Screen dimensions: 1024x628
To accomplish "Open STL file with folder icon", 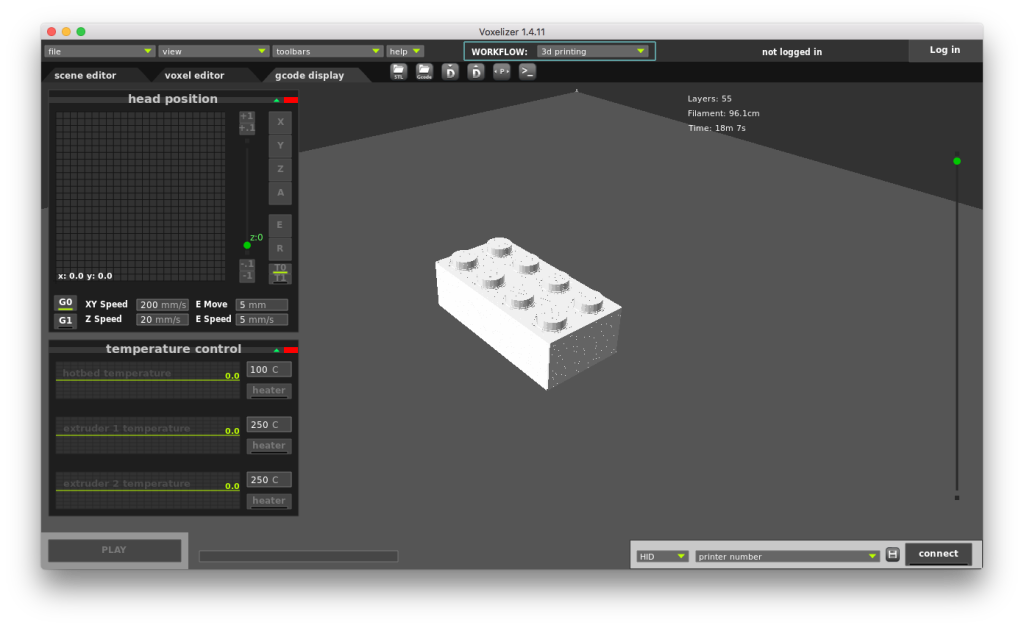I will (398, 72).
